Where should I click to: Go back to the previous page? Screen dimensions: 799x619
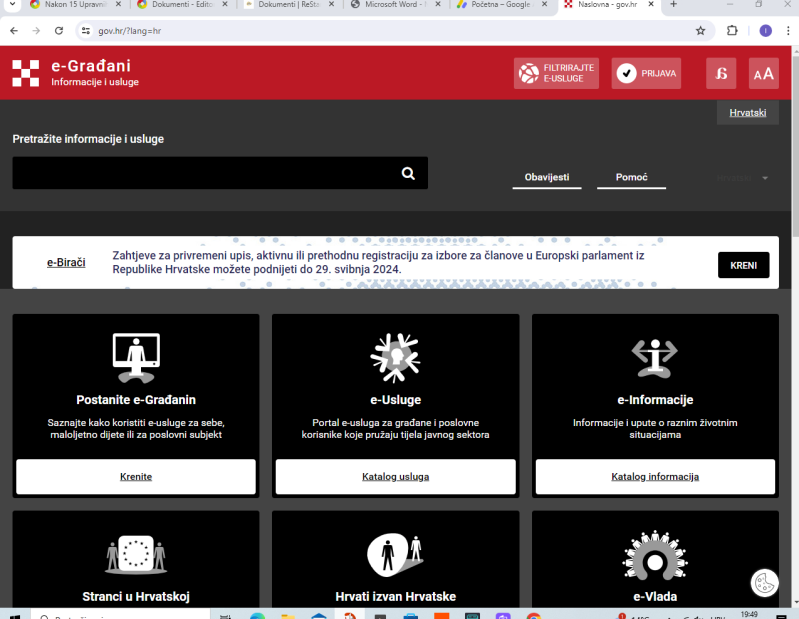tap(14, 31)
